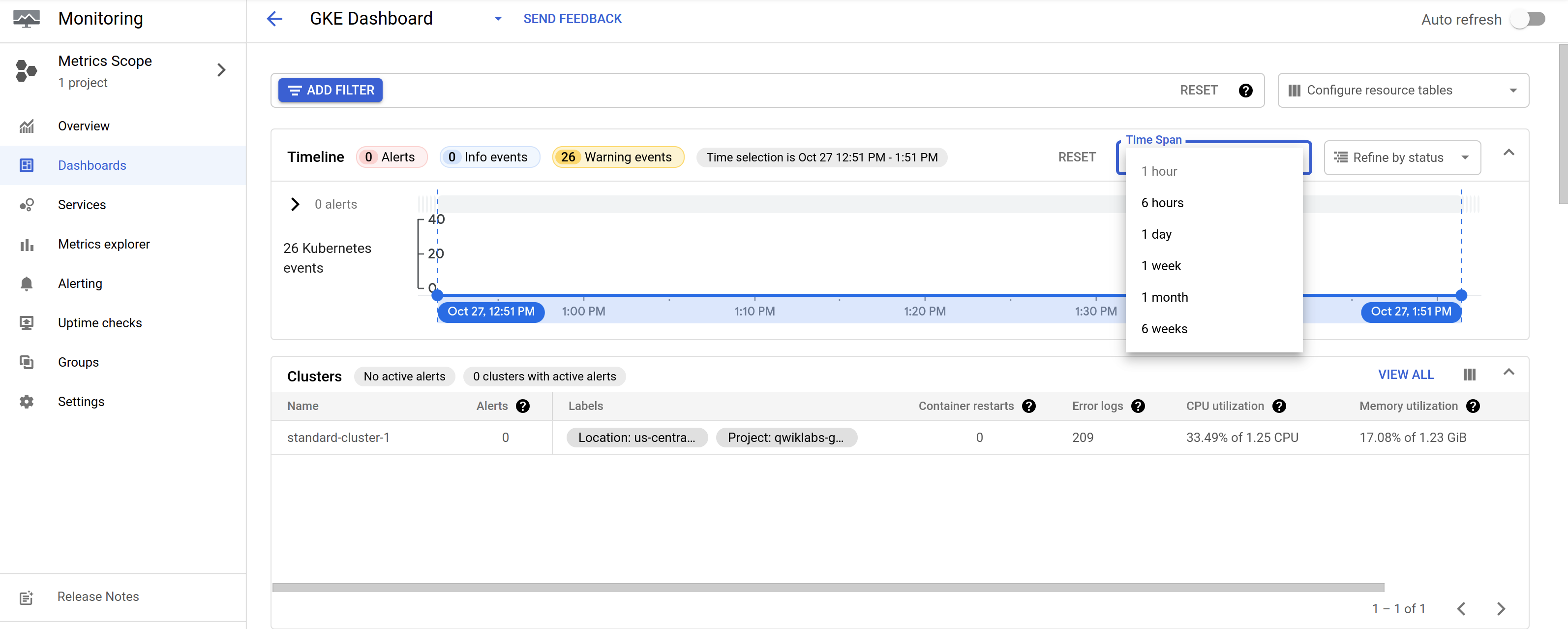Go back using the left arrow
Image resolution: width=1568 pixels, height=629 pixels.
[x=274, y=19]
